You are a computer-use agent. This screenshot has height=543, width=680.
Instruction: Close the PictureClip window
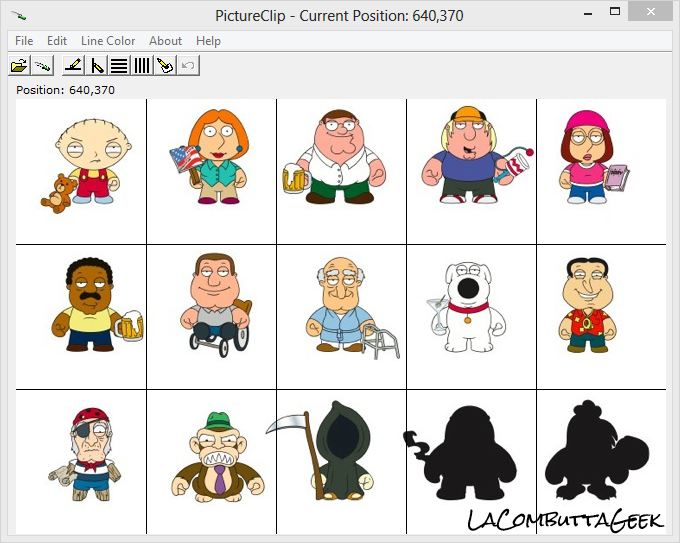click(651, 12)
